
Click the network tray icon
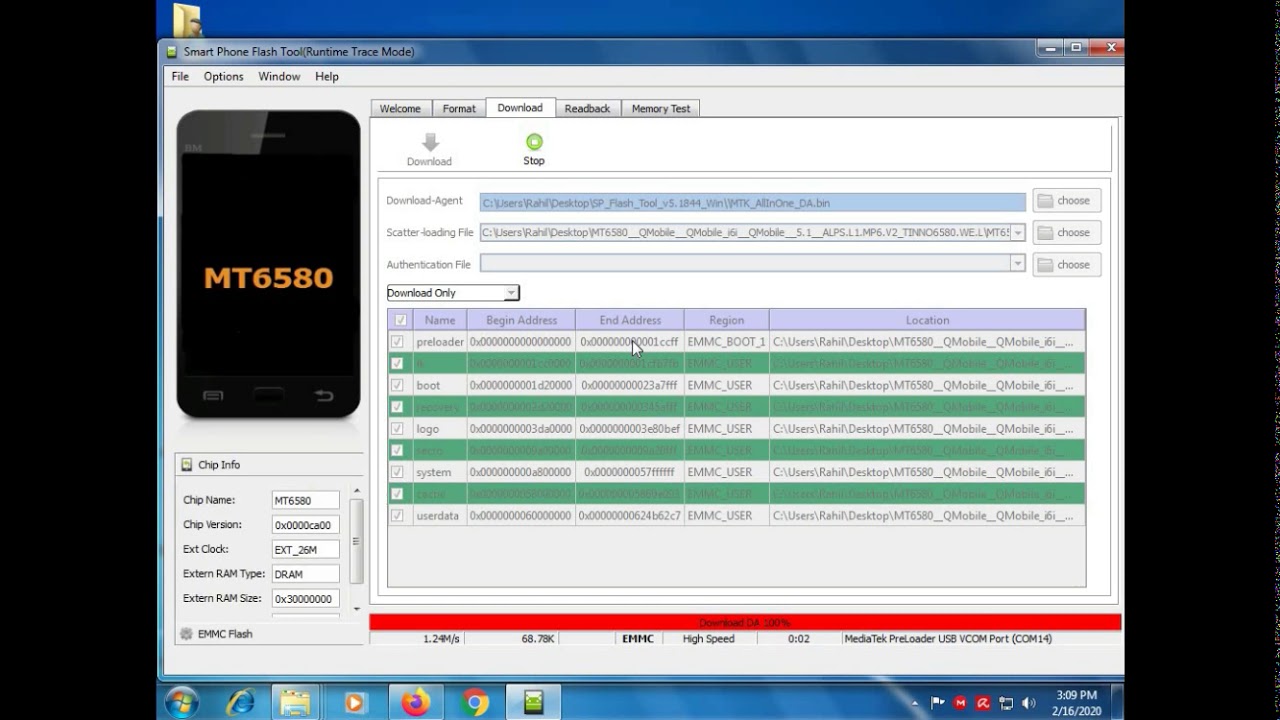tap(1006, 703)
